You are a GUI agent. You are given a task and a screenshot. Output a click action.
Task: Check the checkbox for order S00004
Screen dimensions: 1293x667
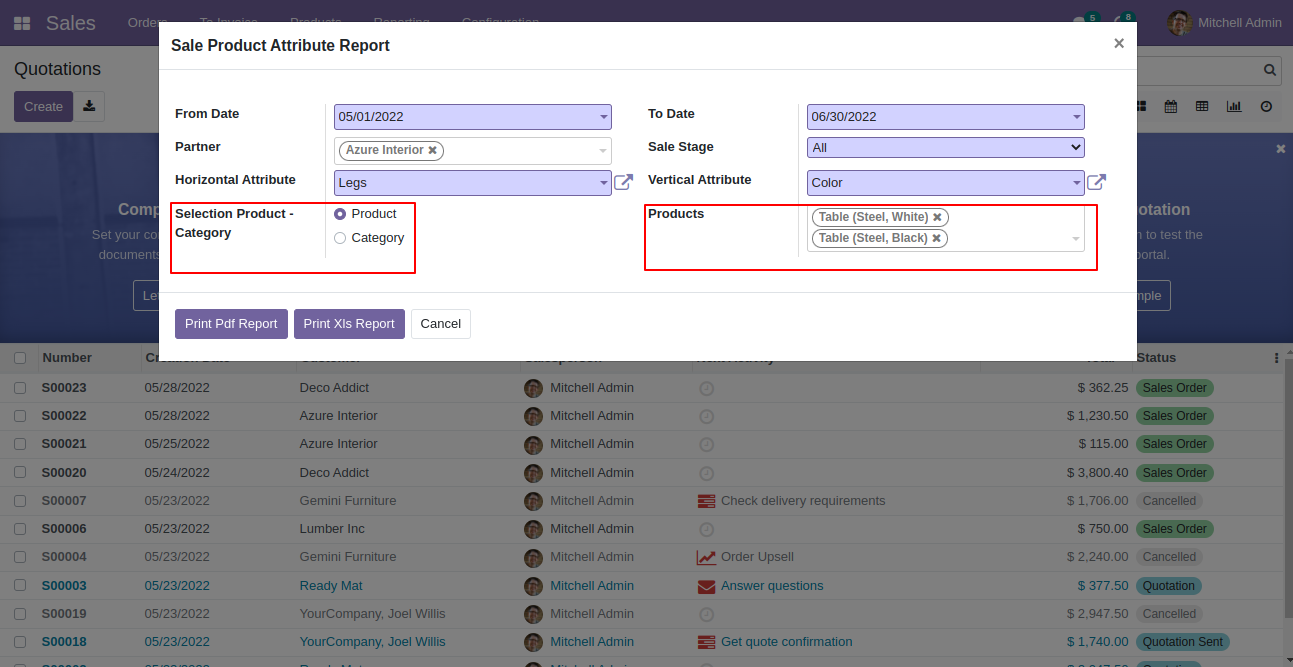[x=20, y=557]
